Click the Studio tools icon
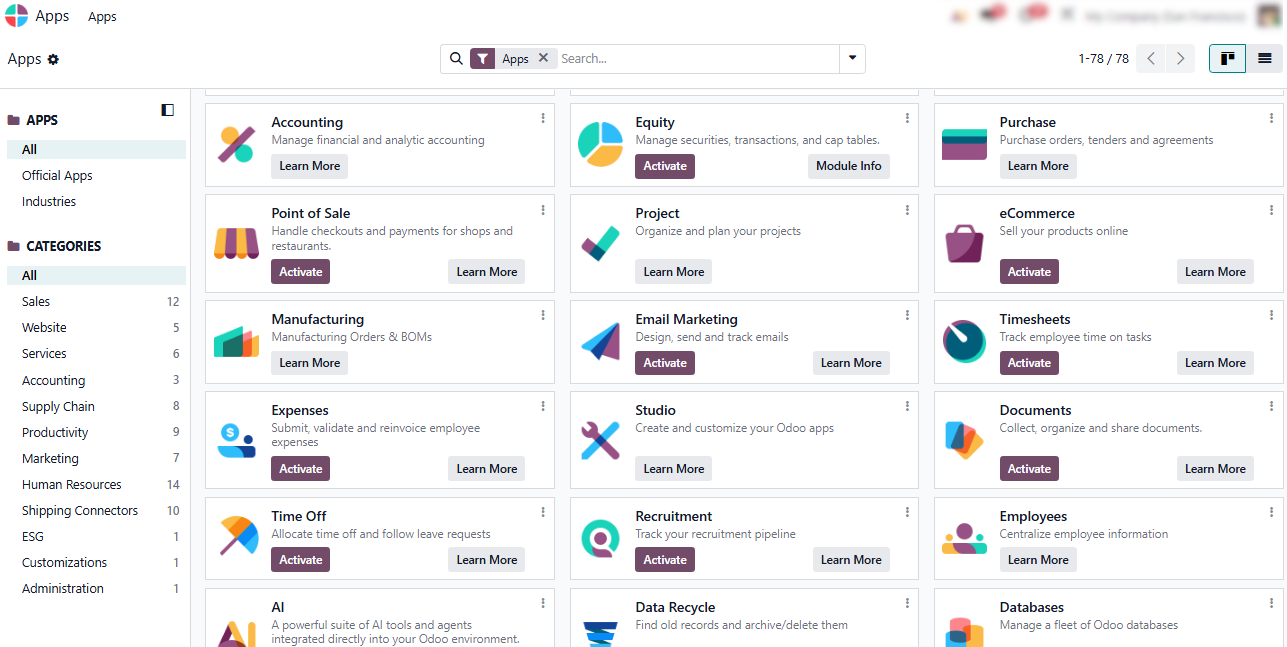This screenshot has height=647, width=1287. [x=601, y=440]
